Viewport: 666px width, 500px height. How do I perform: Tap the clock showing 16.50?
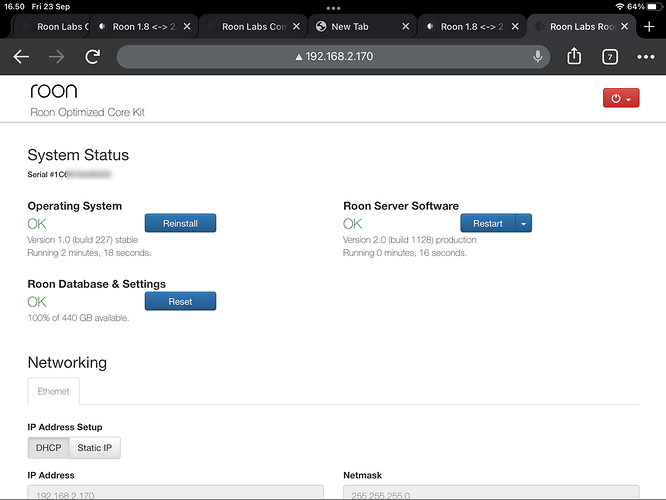point(14,6)
